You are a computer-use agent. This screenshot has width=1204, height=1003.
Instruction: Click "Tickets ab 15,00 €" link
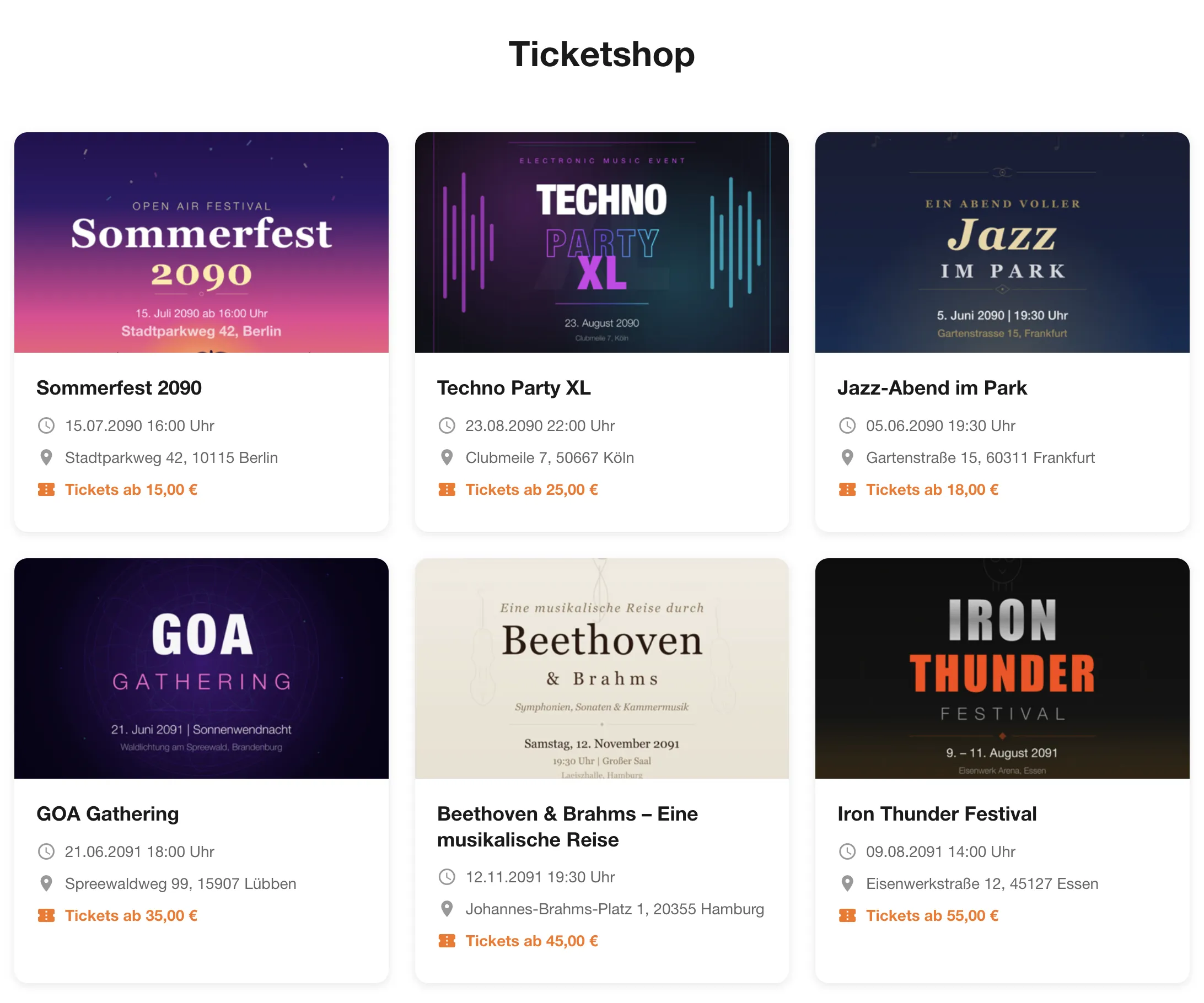tap(131, 490)
